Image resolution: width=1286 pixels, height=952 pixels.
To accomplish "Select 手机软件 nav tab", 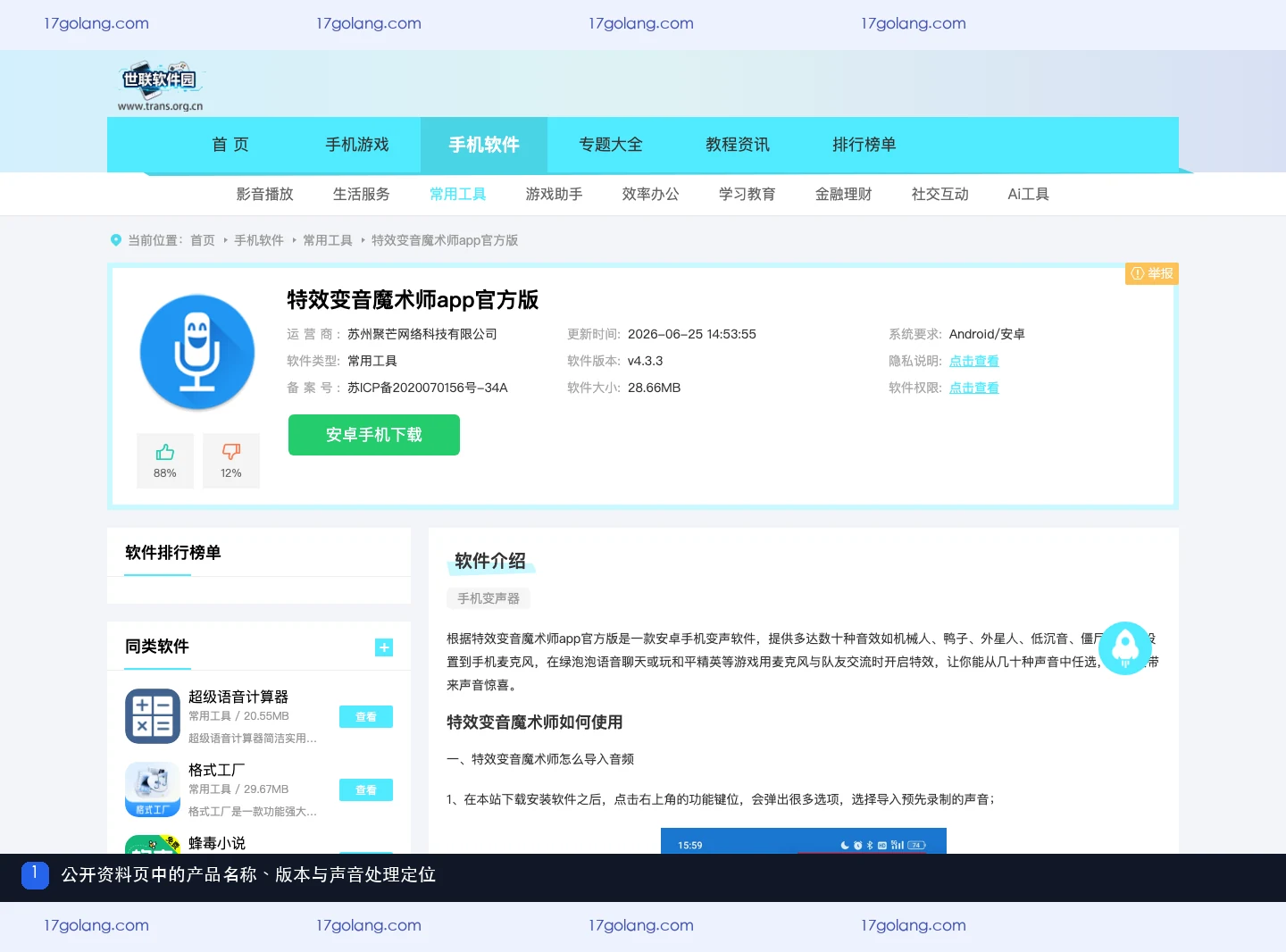I will click(x=484, y=145).
